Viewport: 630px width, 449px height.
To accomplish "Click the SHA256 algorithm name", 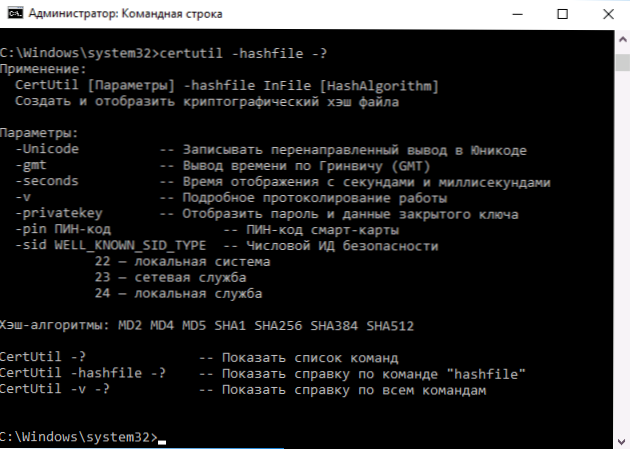I will coord(278,325).
